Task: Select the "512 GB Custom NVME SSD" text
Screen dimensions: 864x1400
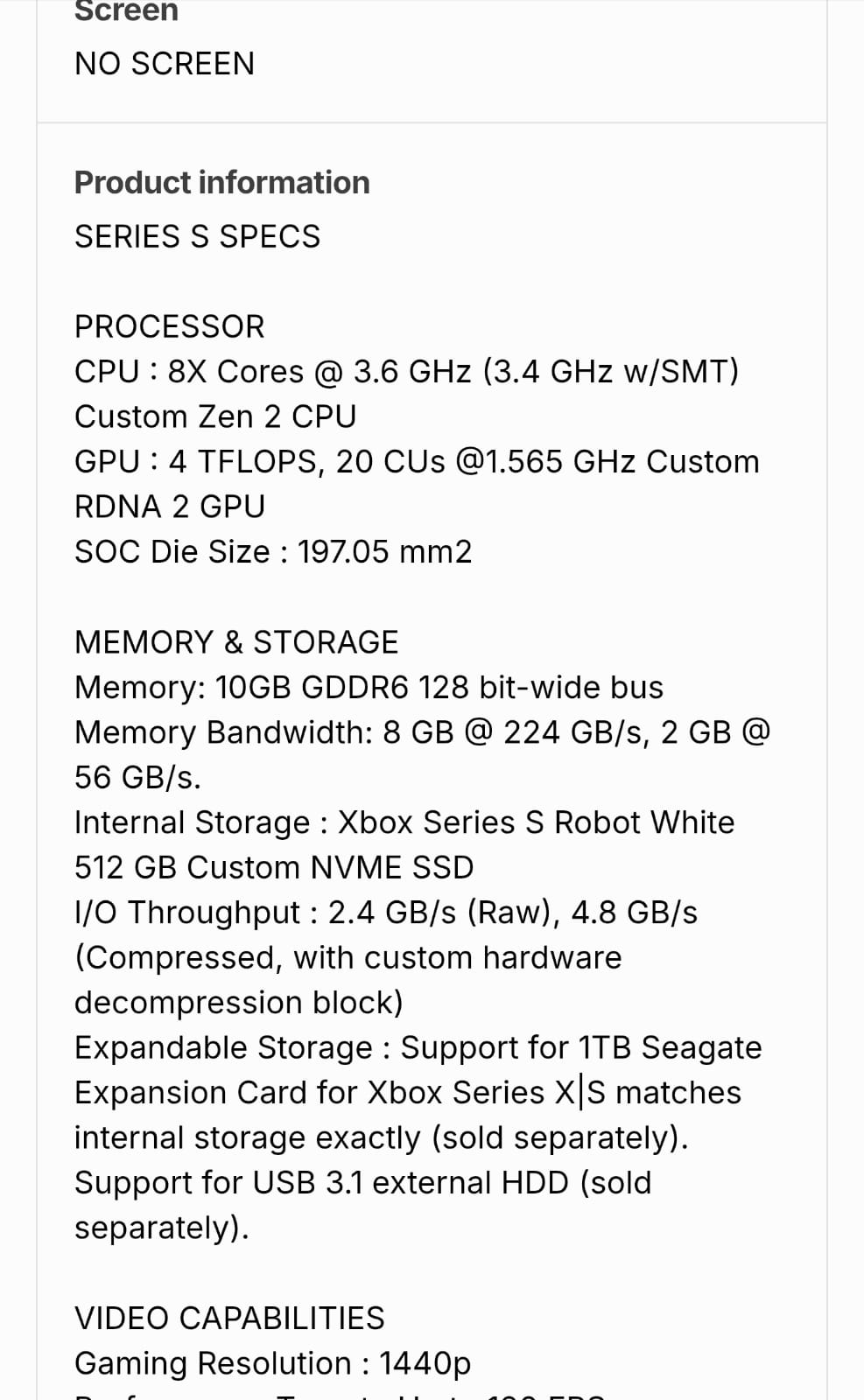Action: pyautogui.click(x=274, y=868)
